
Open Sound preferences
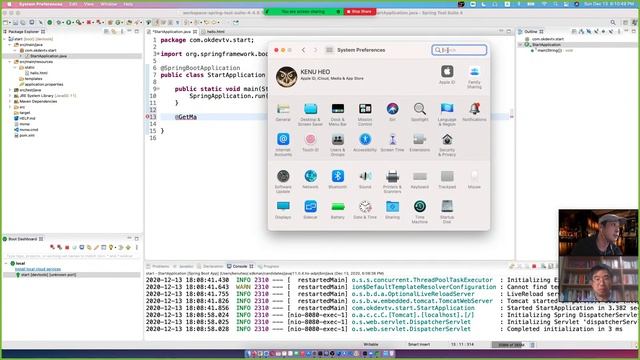point(365,179)
